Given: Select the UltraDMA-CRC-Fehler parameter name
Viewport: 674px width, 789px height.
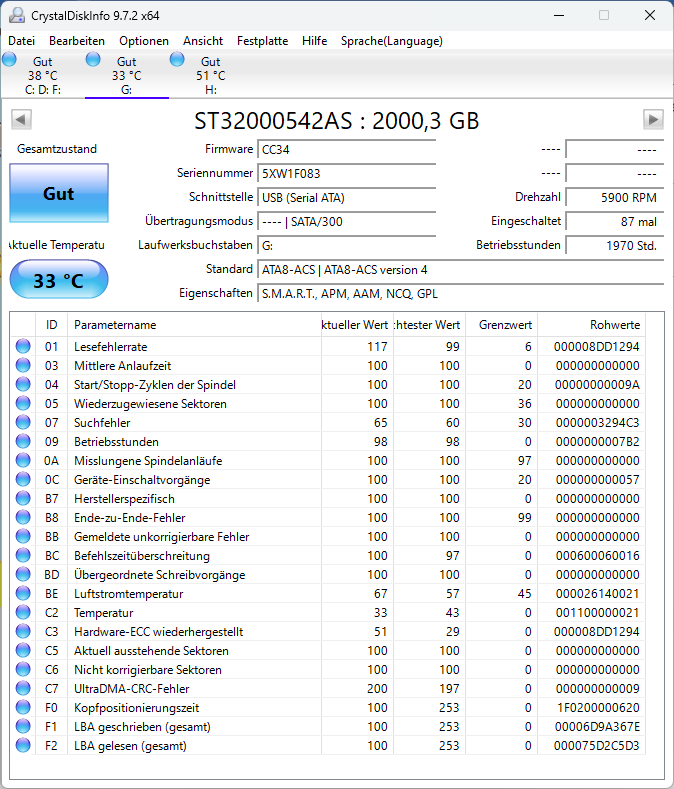Looking at the screenshot, I should click(132, 689).
